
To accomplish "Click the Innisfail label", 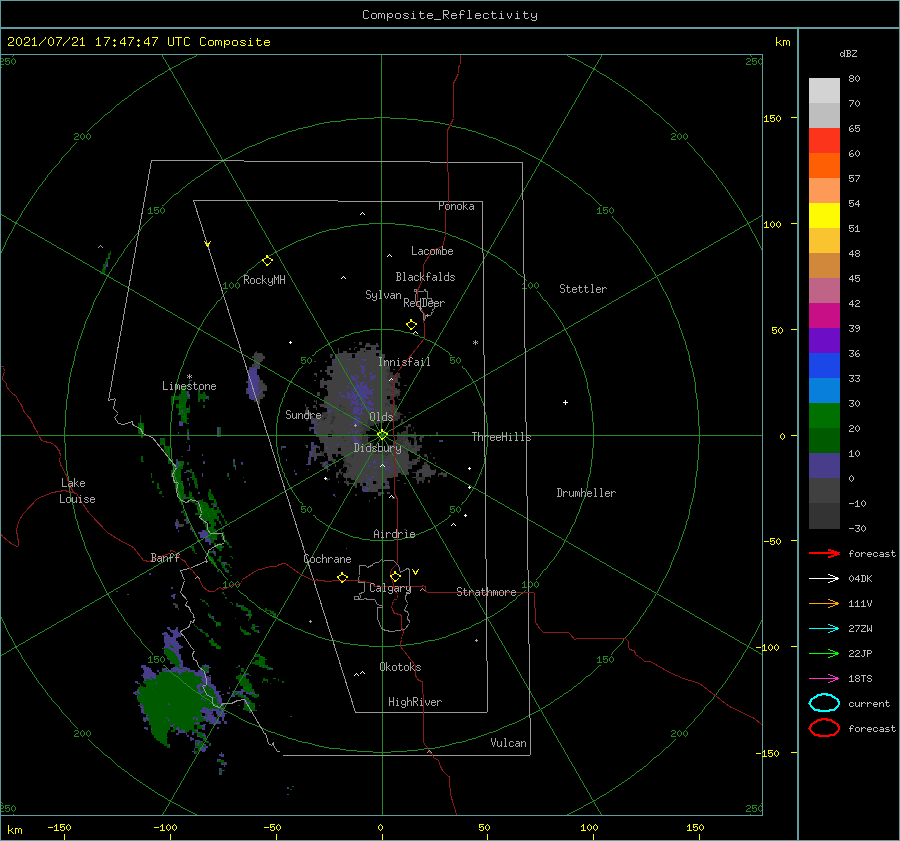I will pos(404,362).
